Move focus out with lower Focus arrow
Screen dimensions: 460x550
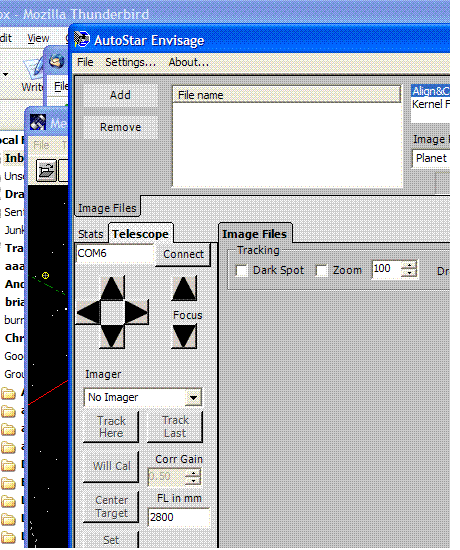tap(184, 336)
